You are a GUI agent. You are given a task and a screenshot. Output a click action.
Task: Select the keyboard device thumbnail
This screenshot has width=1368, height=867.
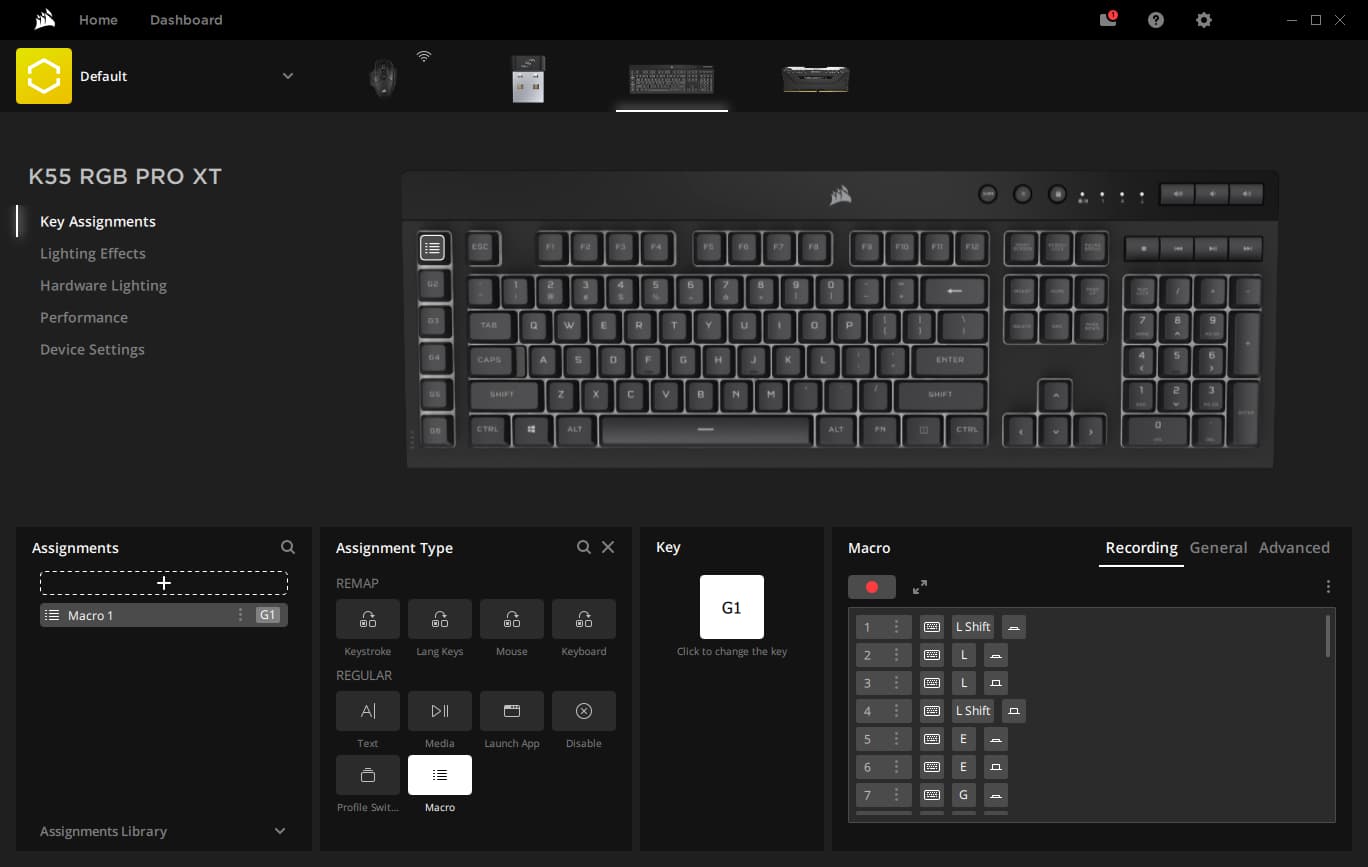point(671,79)
